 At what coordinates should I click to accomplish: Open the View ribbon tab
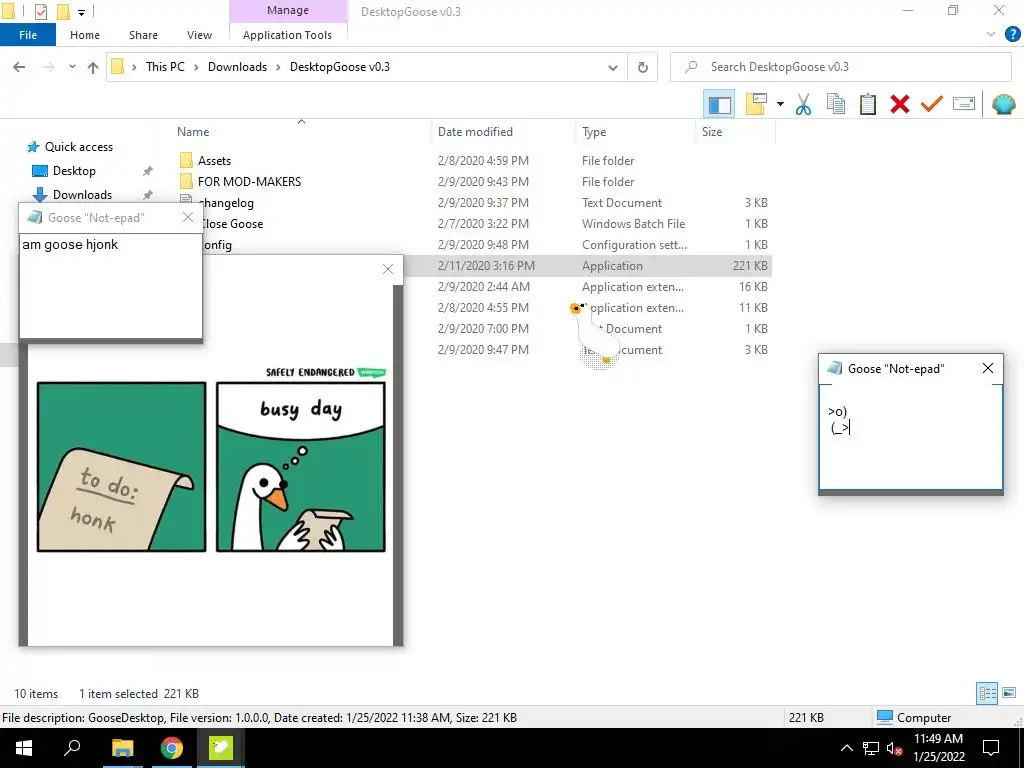[x=199, y=35]
